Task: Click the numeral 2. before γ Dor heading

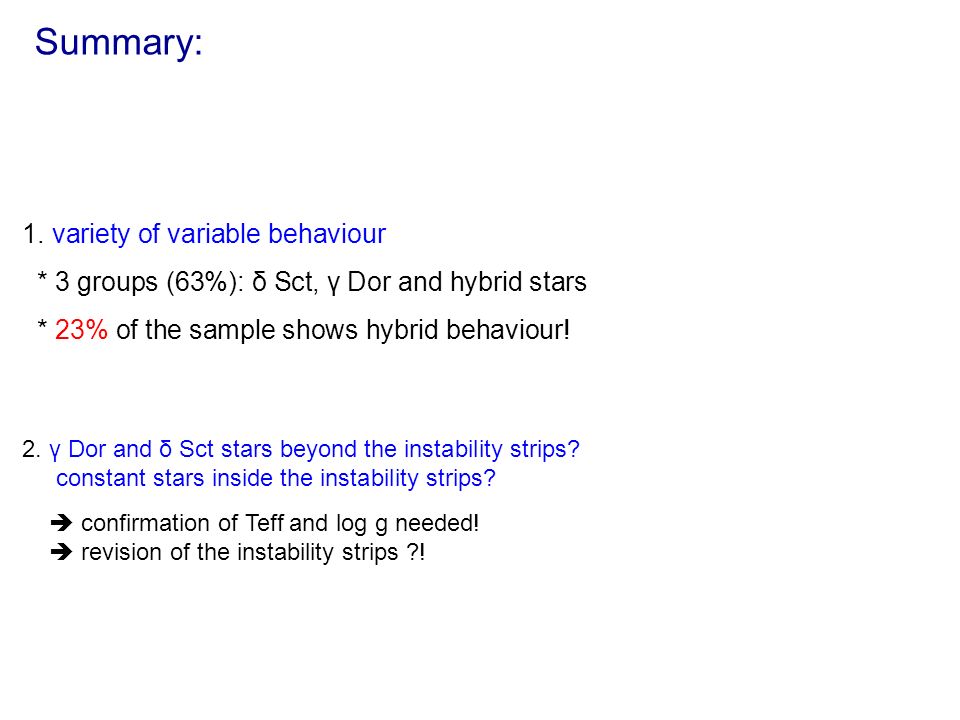Action: point(31,449)
